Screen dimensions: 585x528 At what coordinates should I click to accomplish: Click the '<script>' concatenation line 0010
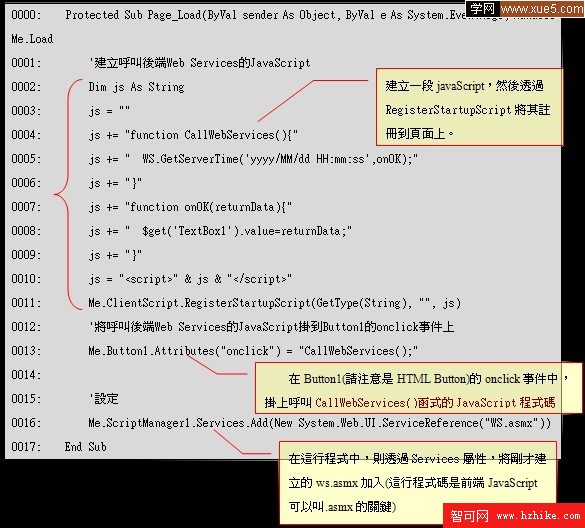coord(190,279)
